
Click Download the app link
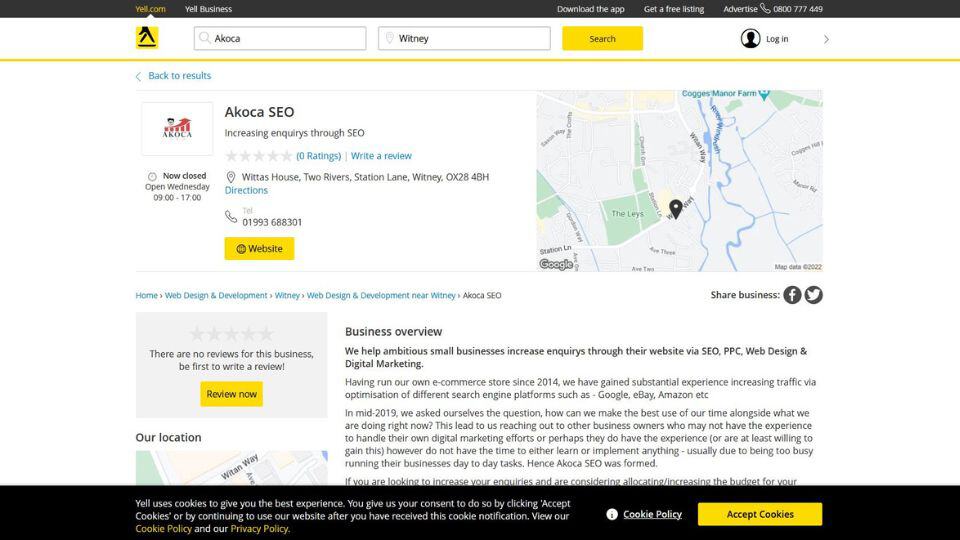pyautogui.click(x=590, y=9)
